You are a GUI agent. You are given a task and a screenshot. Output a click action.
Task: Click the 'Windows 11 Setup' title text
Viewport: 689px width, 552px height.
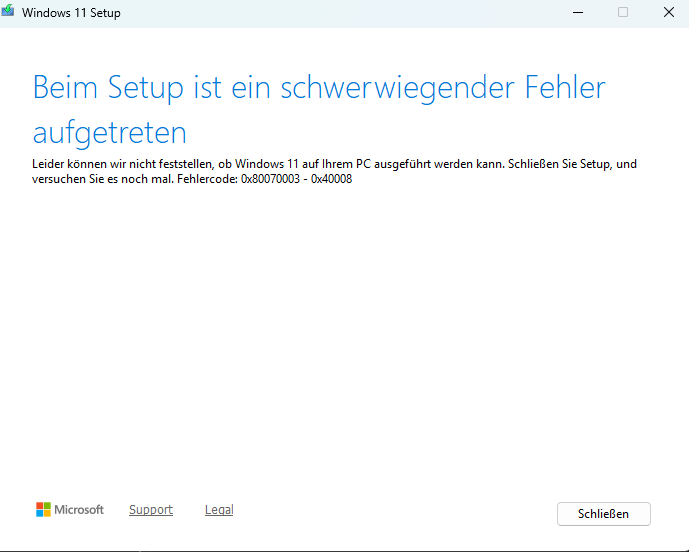(x=71, y=13)
